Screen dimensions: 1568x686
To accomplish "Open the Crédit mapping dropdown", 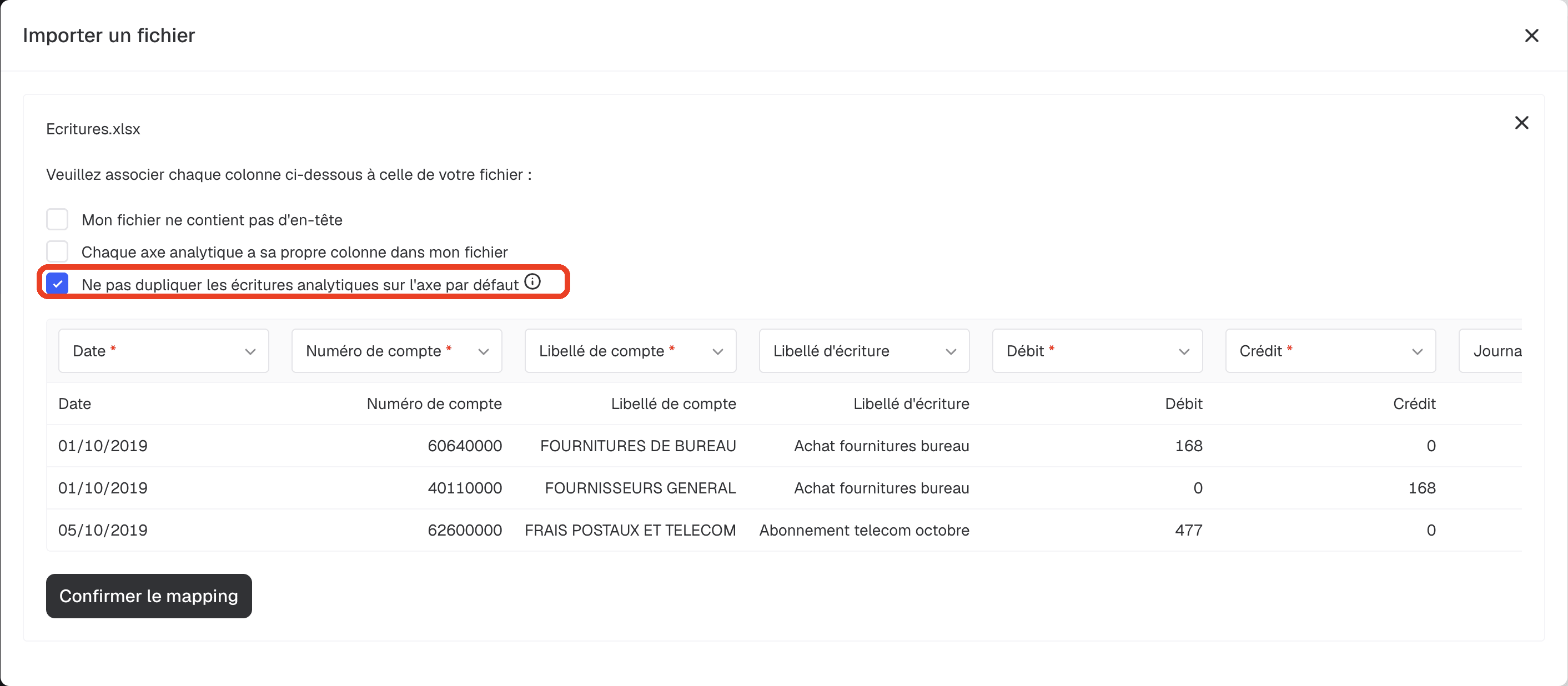I will click(x=1330, y=351).
